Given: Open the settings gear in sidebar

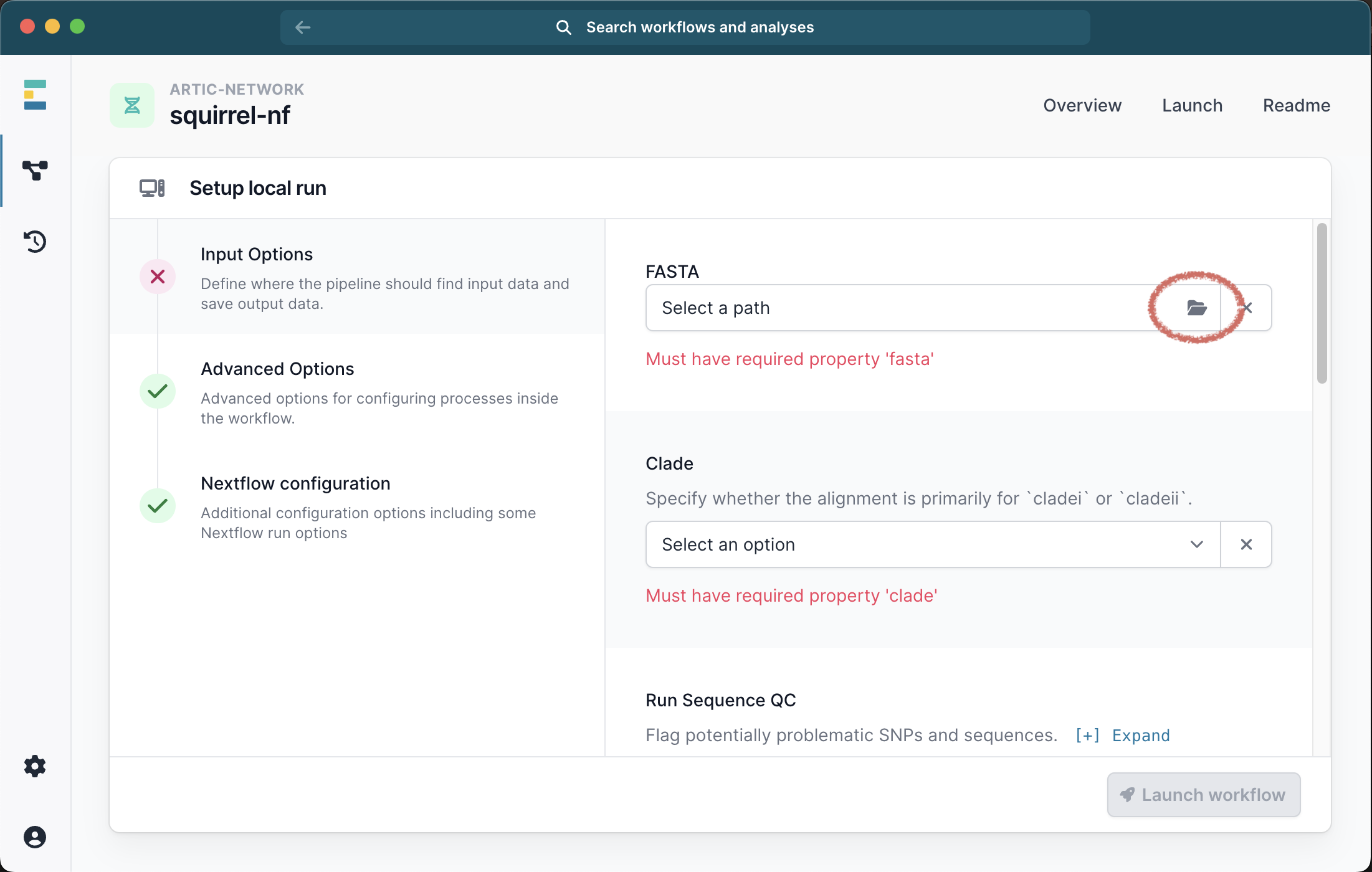Looking at the screenshot, I should pyautogui.click(x=35, y=766).
